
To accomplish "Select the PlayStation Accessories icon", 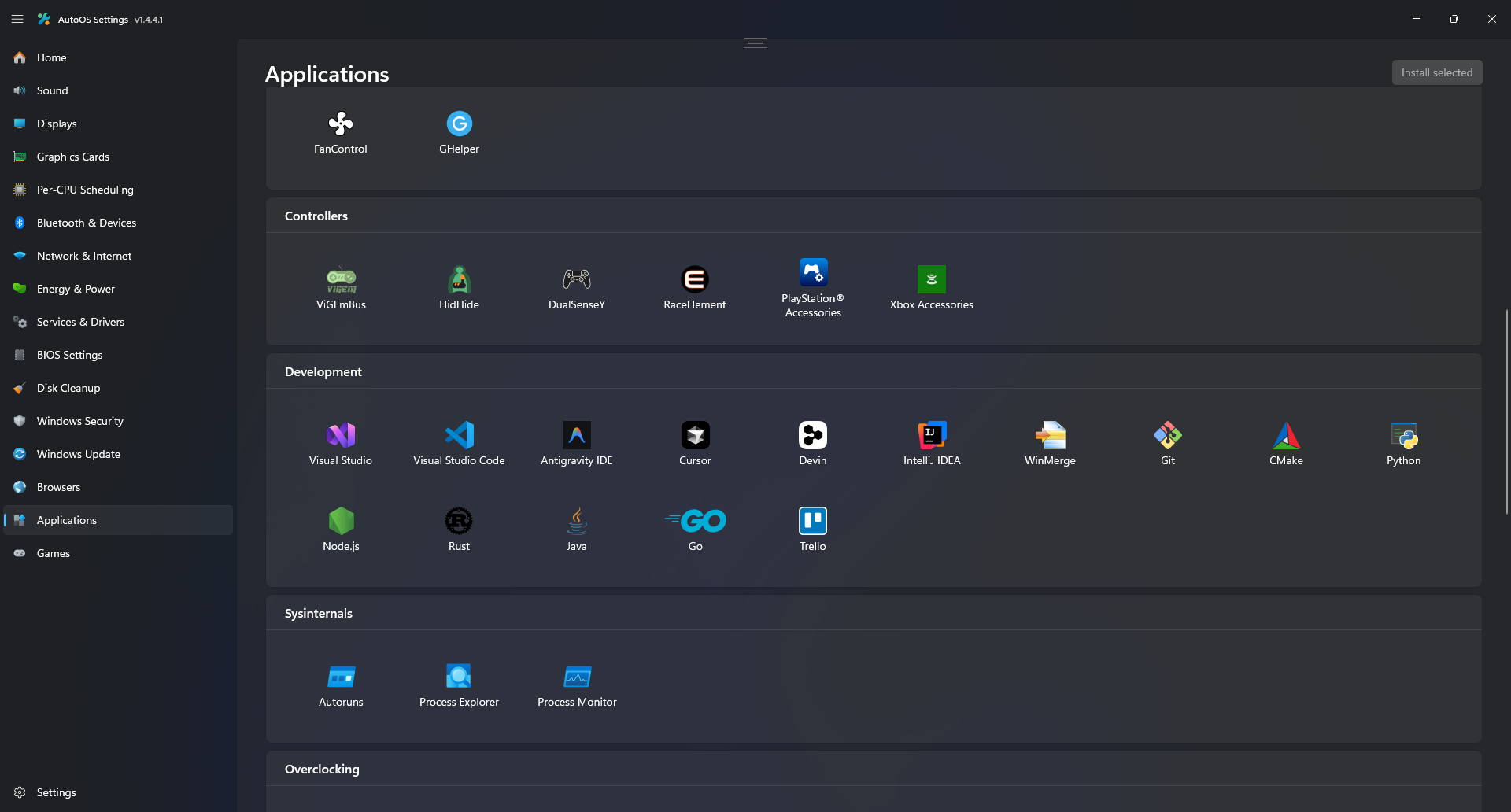I will 813,272.
